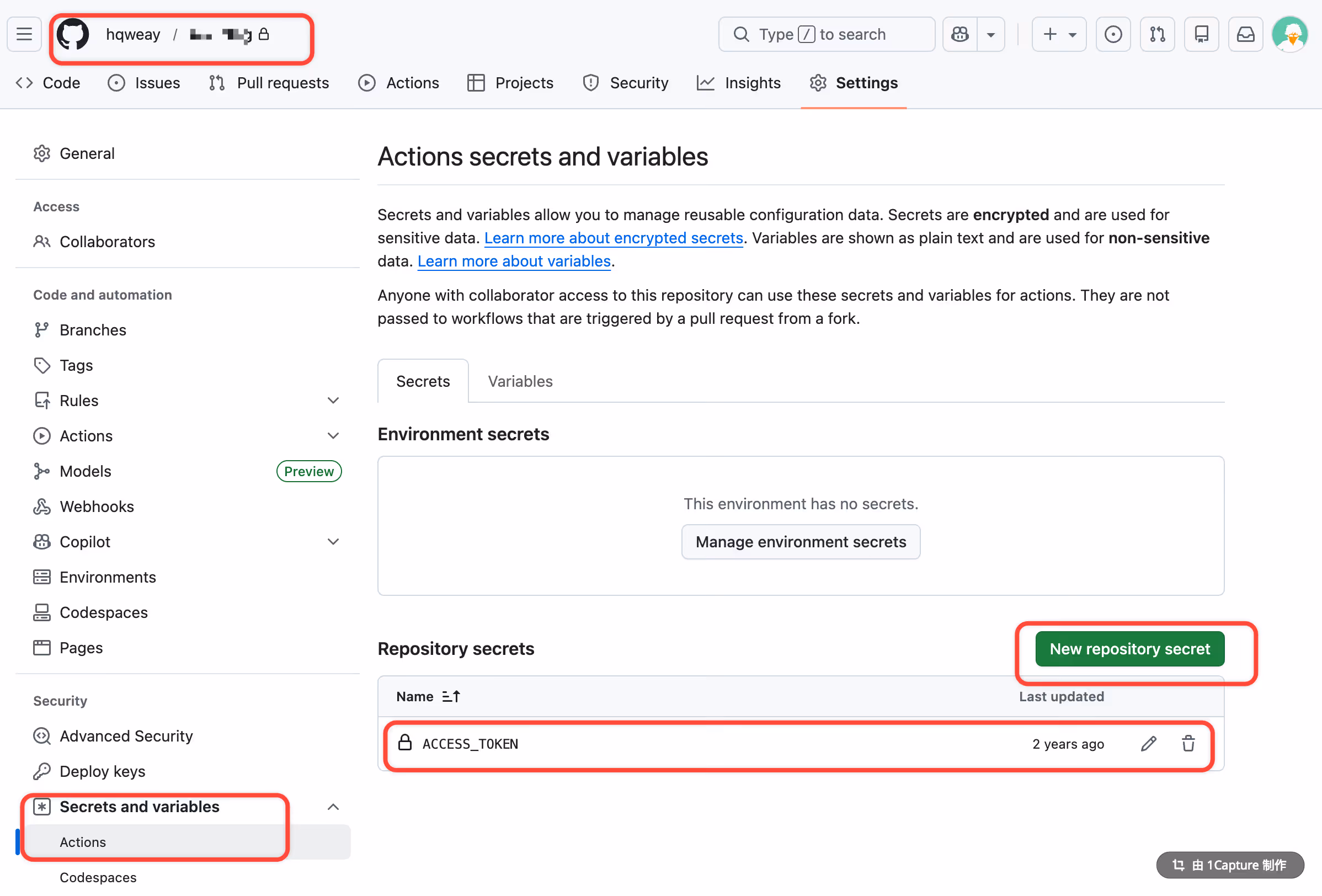Click the pencil edit icon for ACCESS_TOKEN
1322x896 pixels.
[x=1148, y=744]
